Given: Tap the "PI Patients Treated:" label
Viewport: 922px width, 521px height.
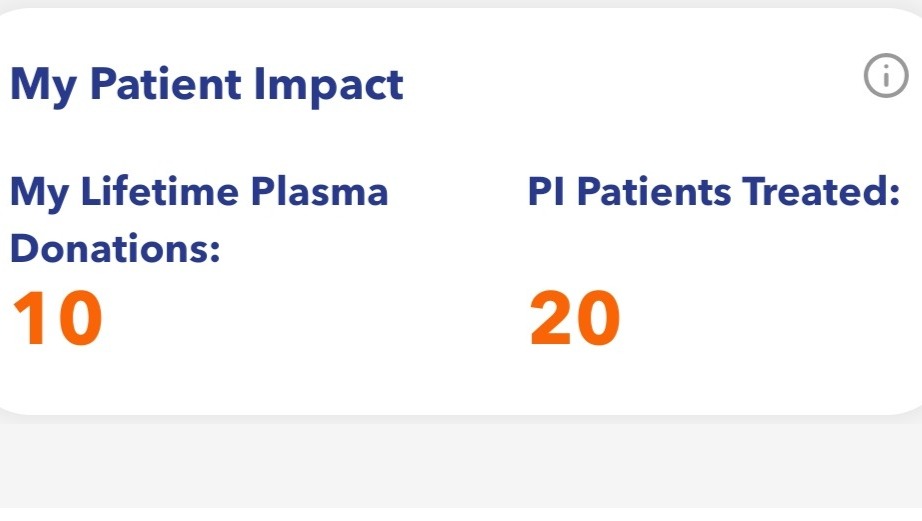Looking at the screenshot, I should [x=708, y=190].
